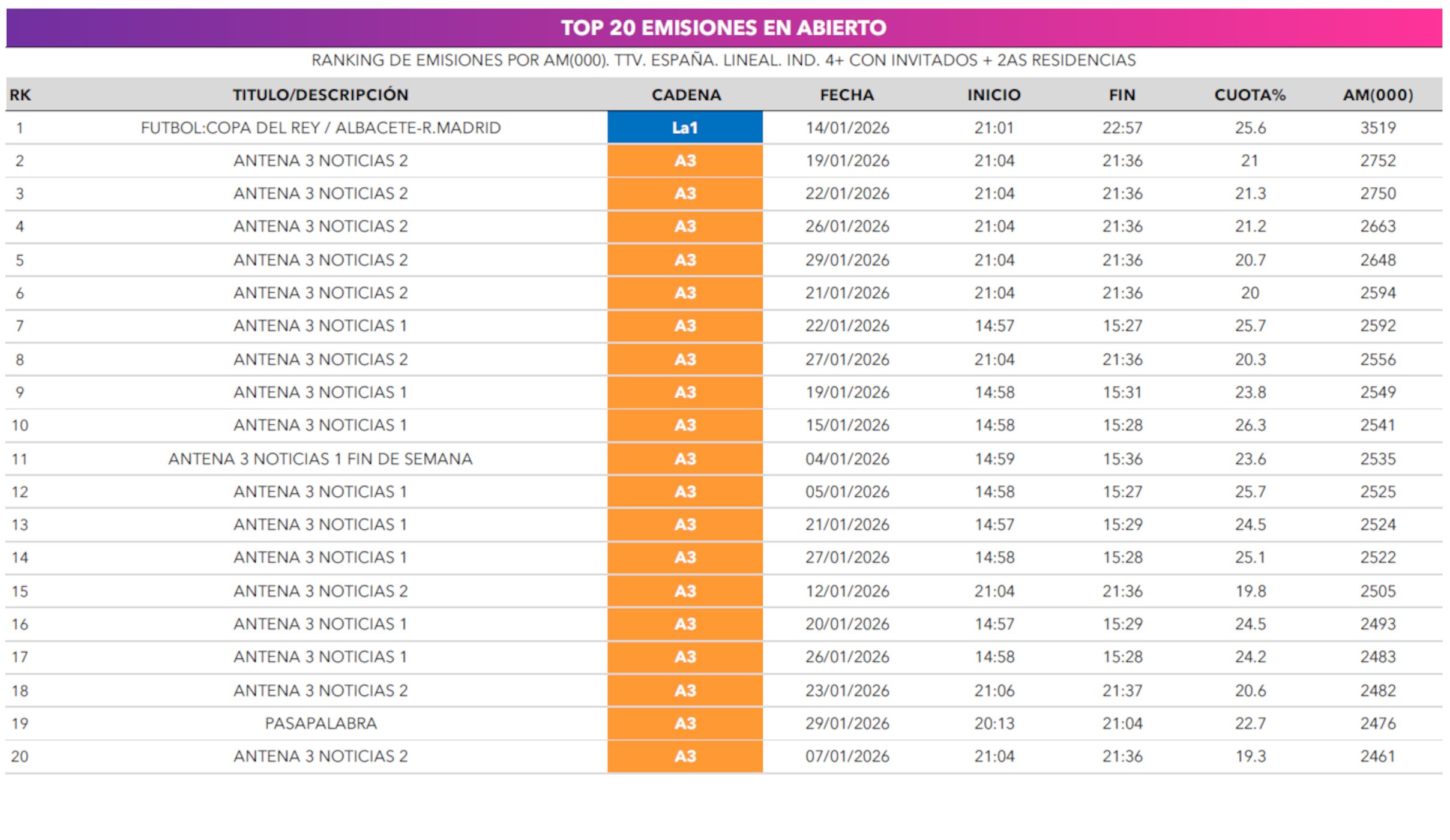Select the A3 badge on rank 18
This screenshot has height=840, width=1450.
pyautogui.click(x=684, y=690)
